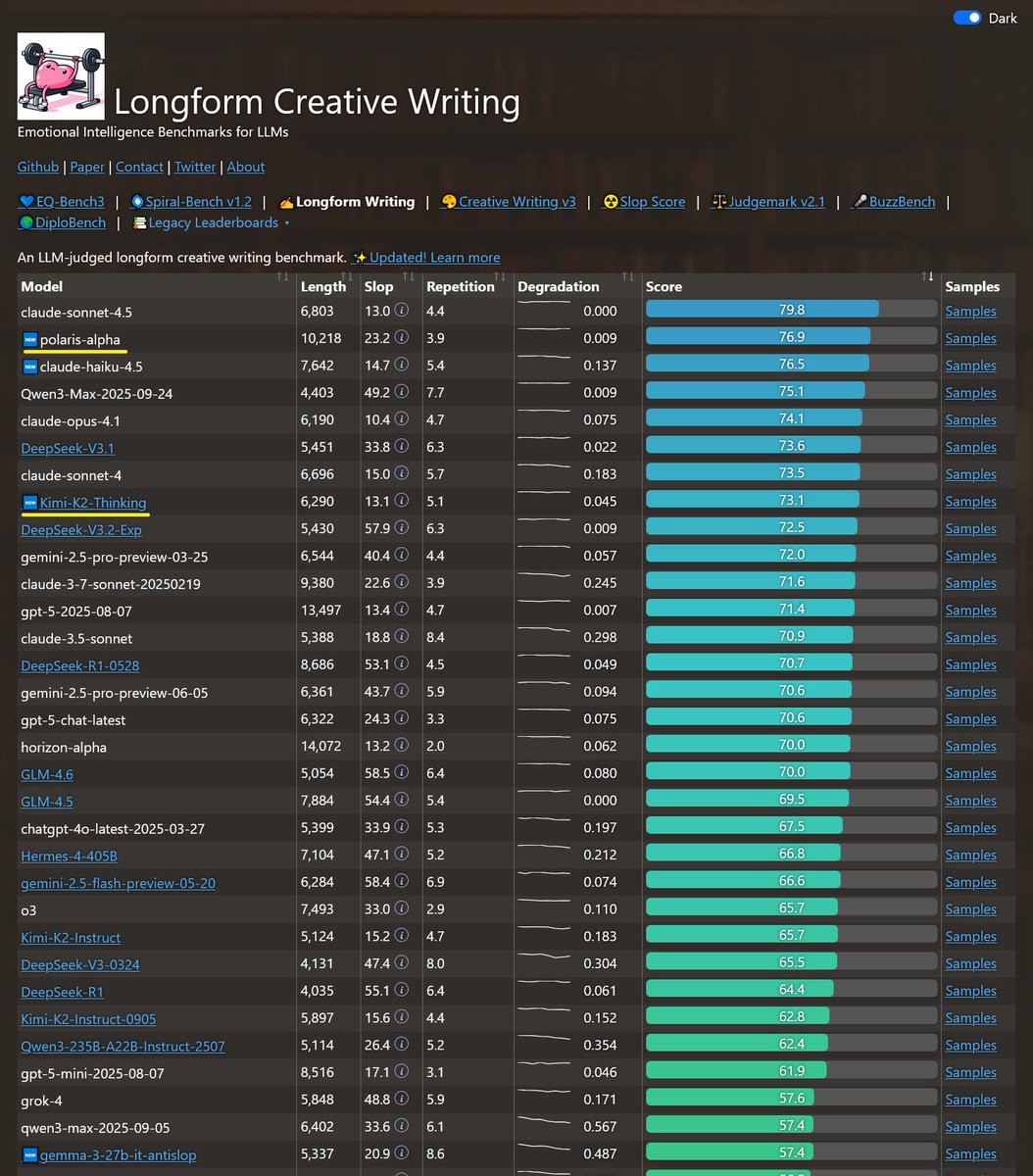Switch to Creative Writing v3 leaderboard
This screenshot has height=1176, width=1033.
tap(508, 202)
